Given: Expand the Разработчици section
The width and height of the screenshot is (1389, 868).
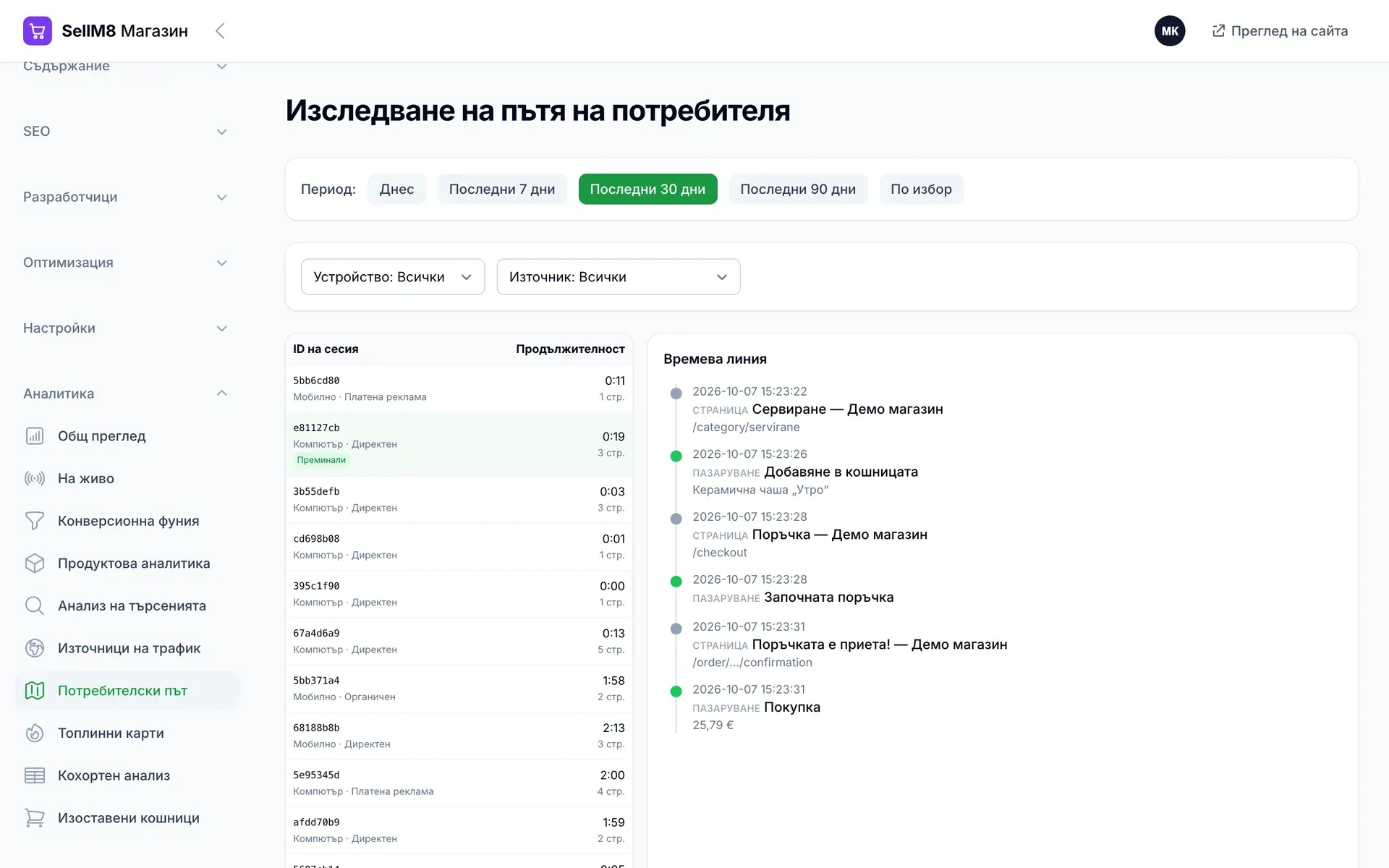Looking at the screenshot, I should (126, 197).
